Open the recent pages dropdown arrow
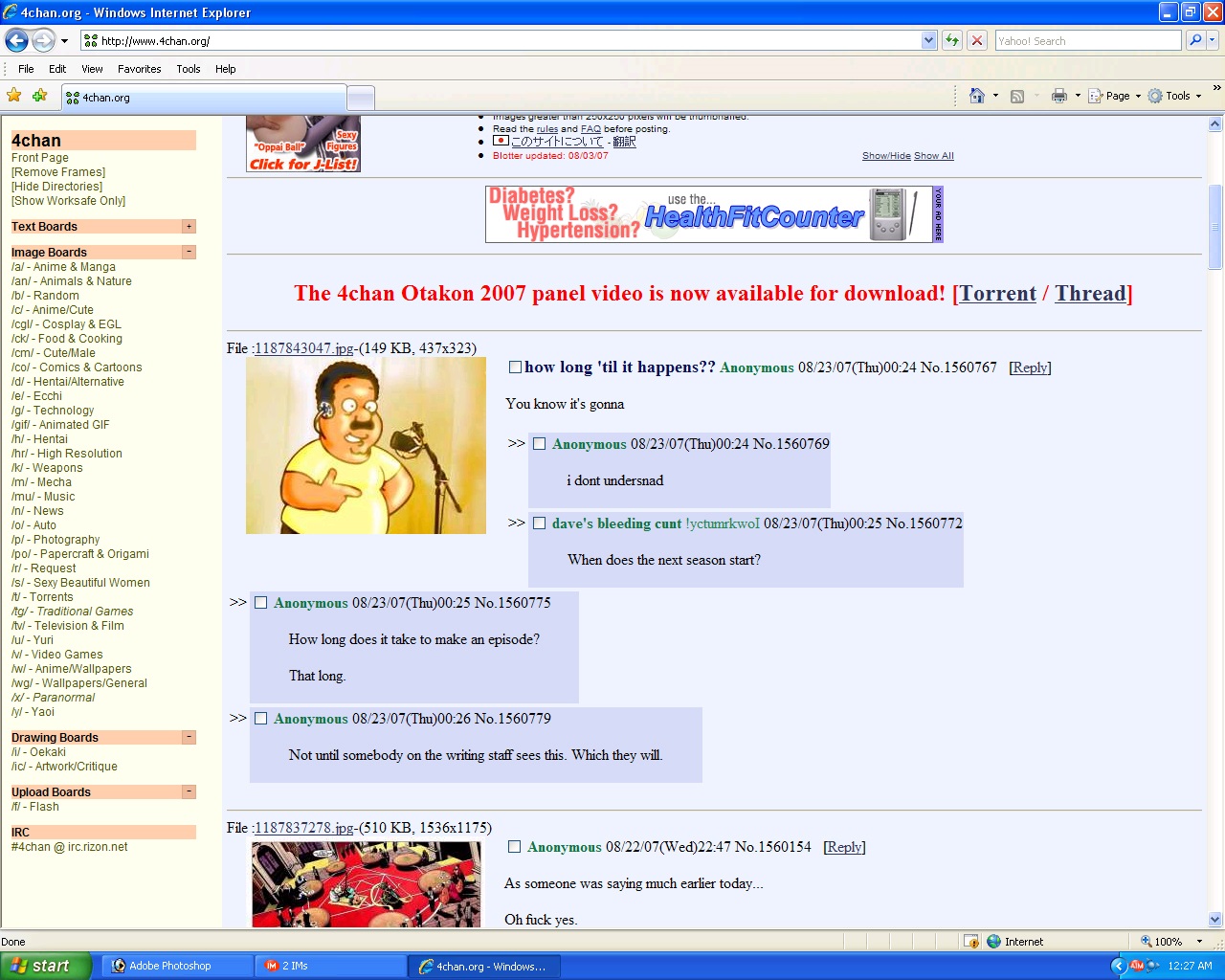This screenshot has width=1225, height=980. (64, 41)
